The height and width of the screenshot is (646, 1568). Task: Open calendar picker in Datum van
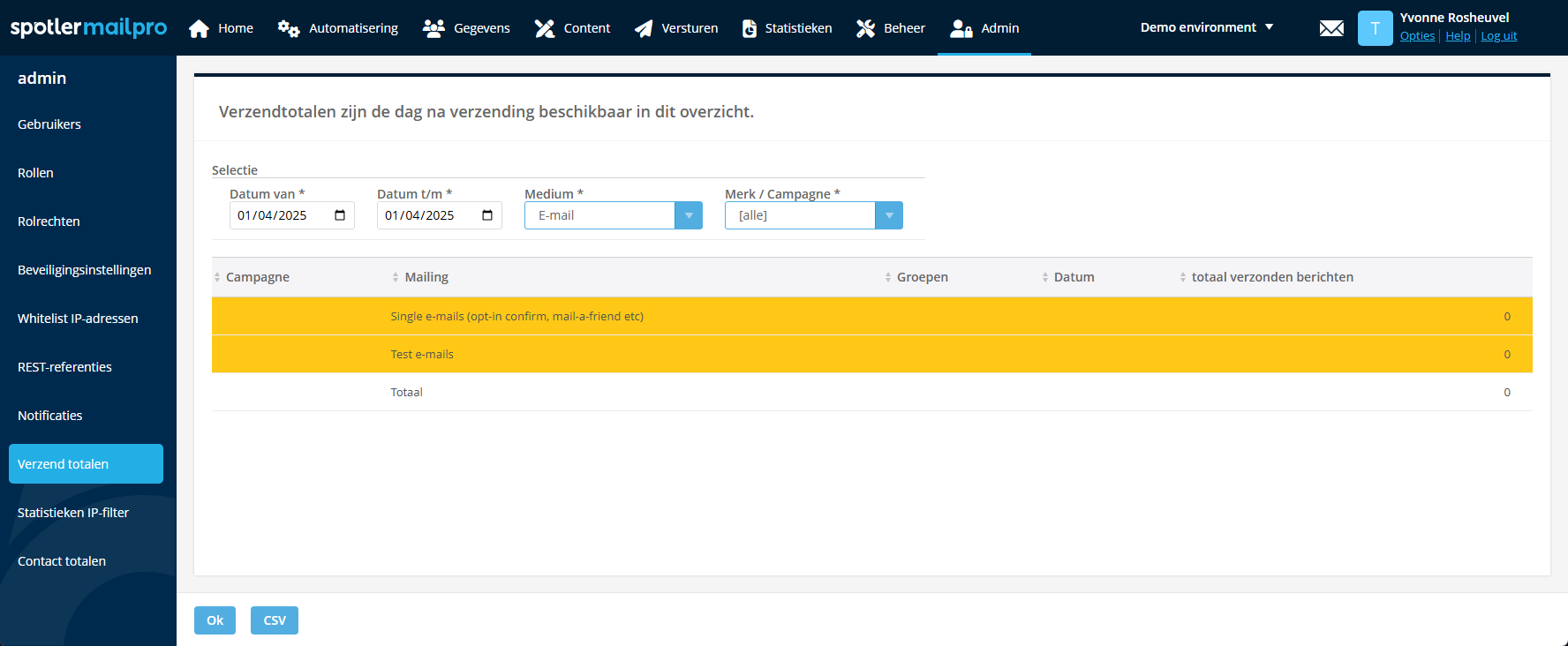tap(340, 215)
